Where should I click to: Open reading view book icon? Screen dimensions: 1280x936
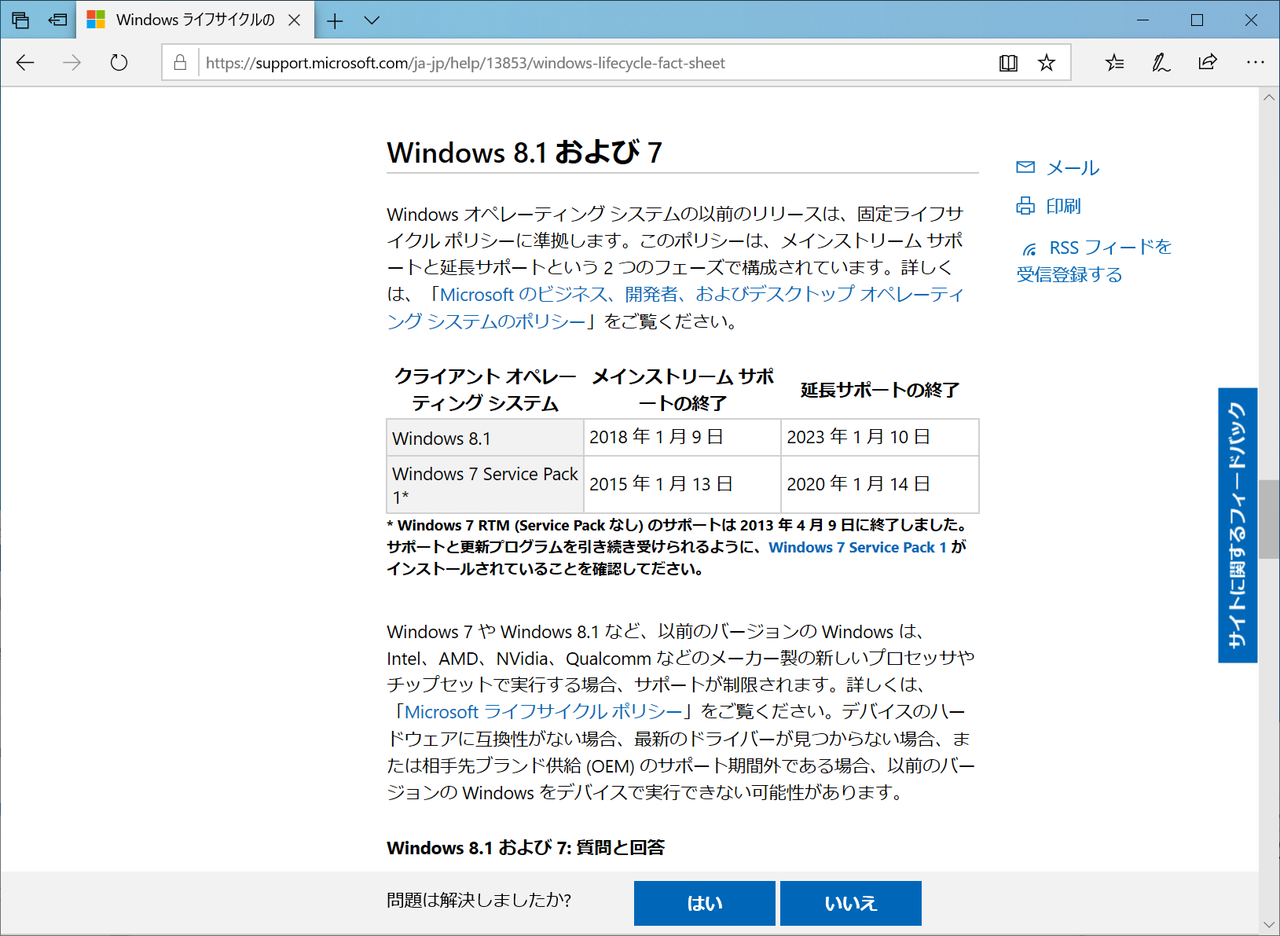point(1008,63)
